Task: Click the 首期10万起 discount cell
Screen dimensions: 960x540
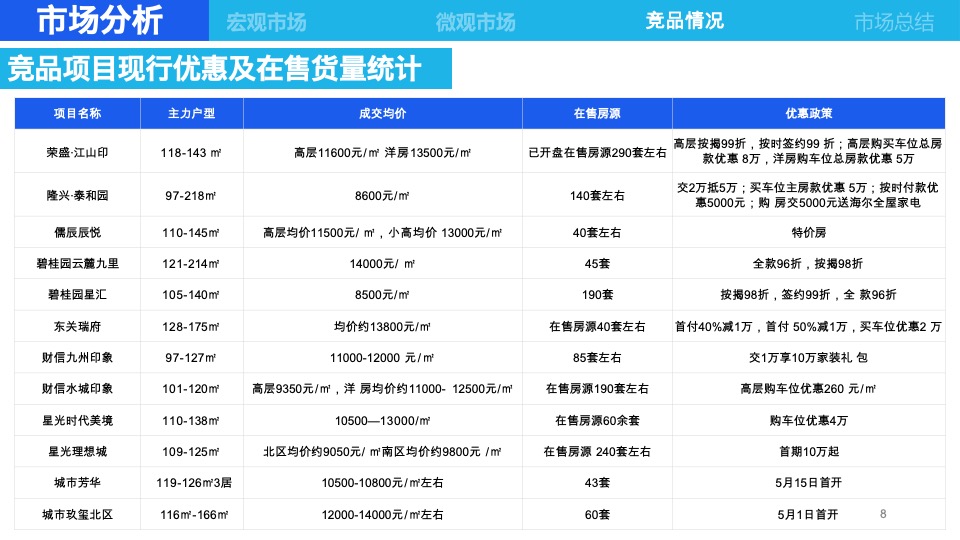Action: point(809,452)
